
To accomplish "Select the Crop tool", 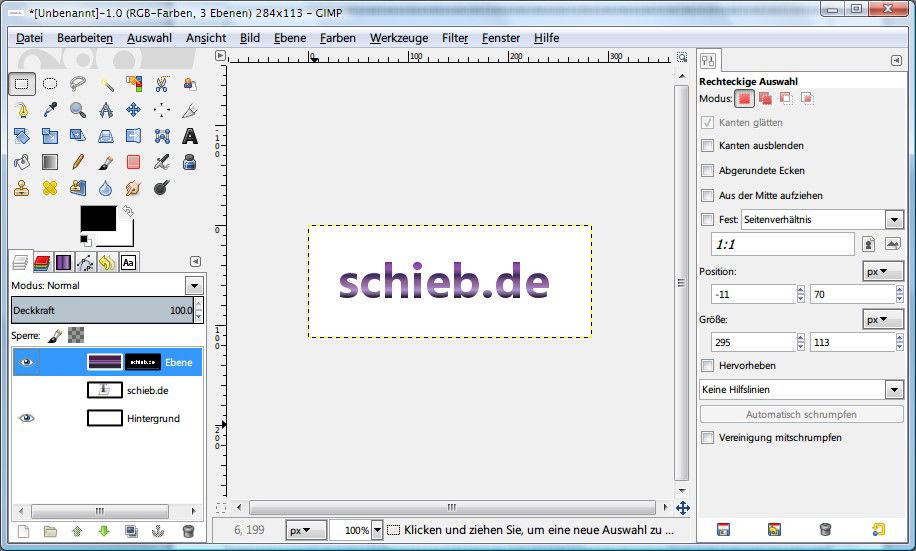I will click(x=190, y=110).
